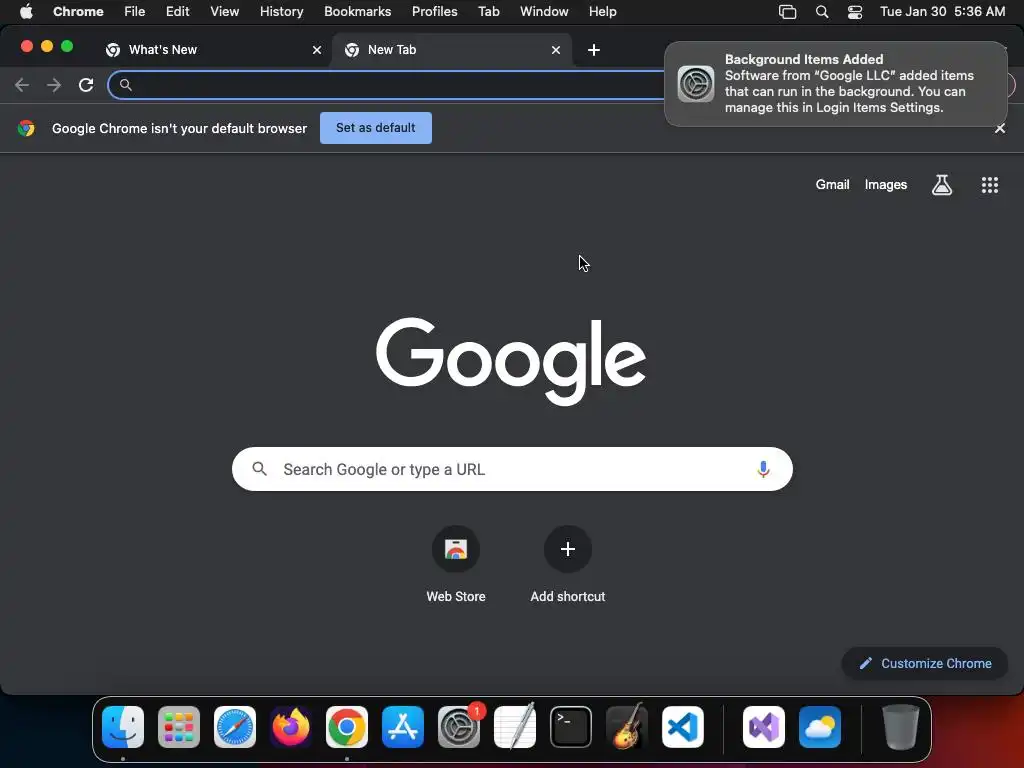Open a new tab with the plus button
1024x768 pixels.
(594, 50)
